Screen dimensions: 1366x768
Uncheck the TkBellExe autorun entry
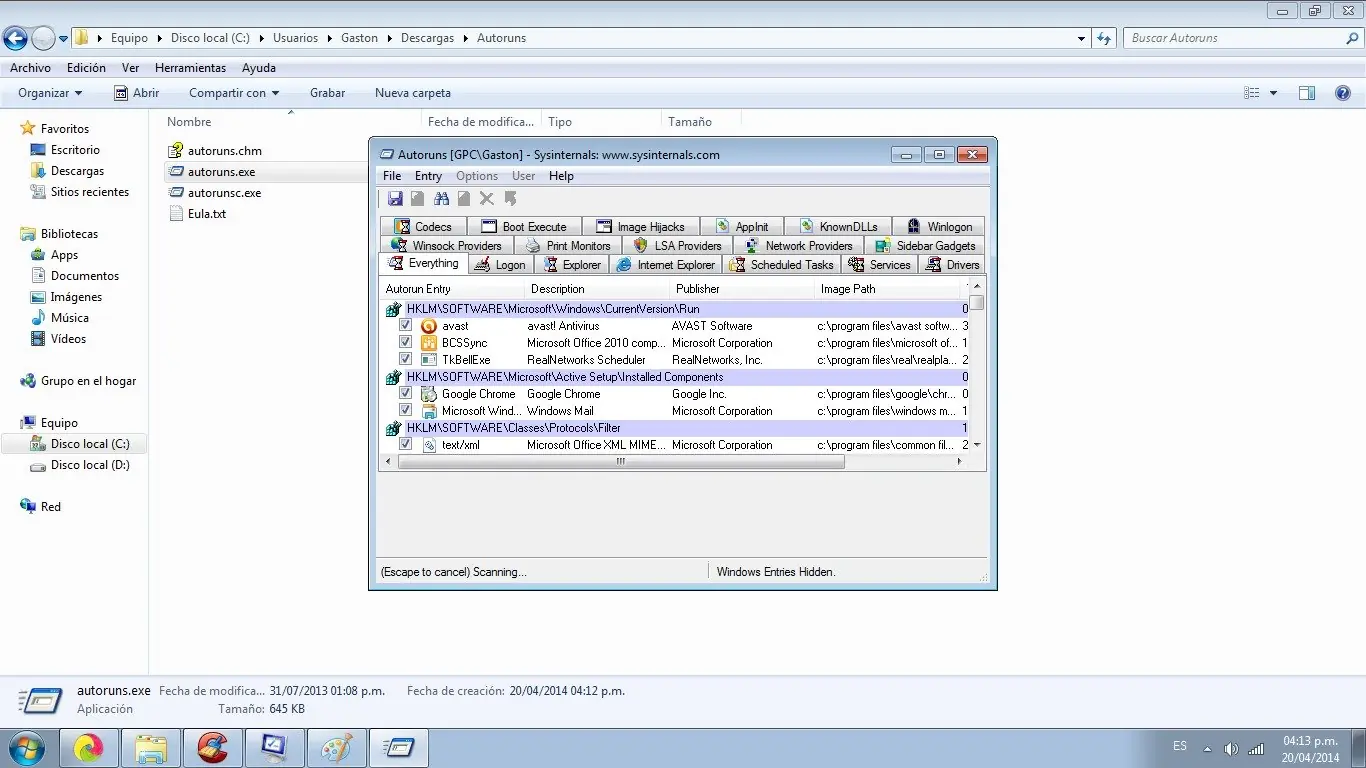click(405, 360)
